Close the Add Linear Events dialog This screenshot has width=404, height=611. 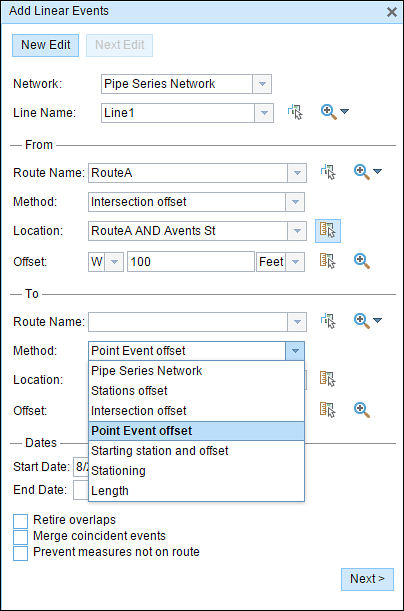(392, 12)
